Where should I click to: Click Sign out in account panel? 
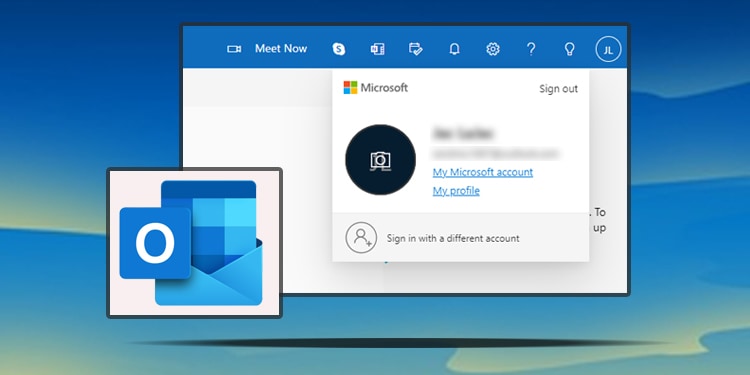pyautogui.click(x=558, y=88)
